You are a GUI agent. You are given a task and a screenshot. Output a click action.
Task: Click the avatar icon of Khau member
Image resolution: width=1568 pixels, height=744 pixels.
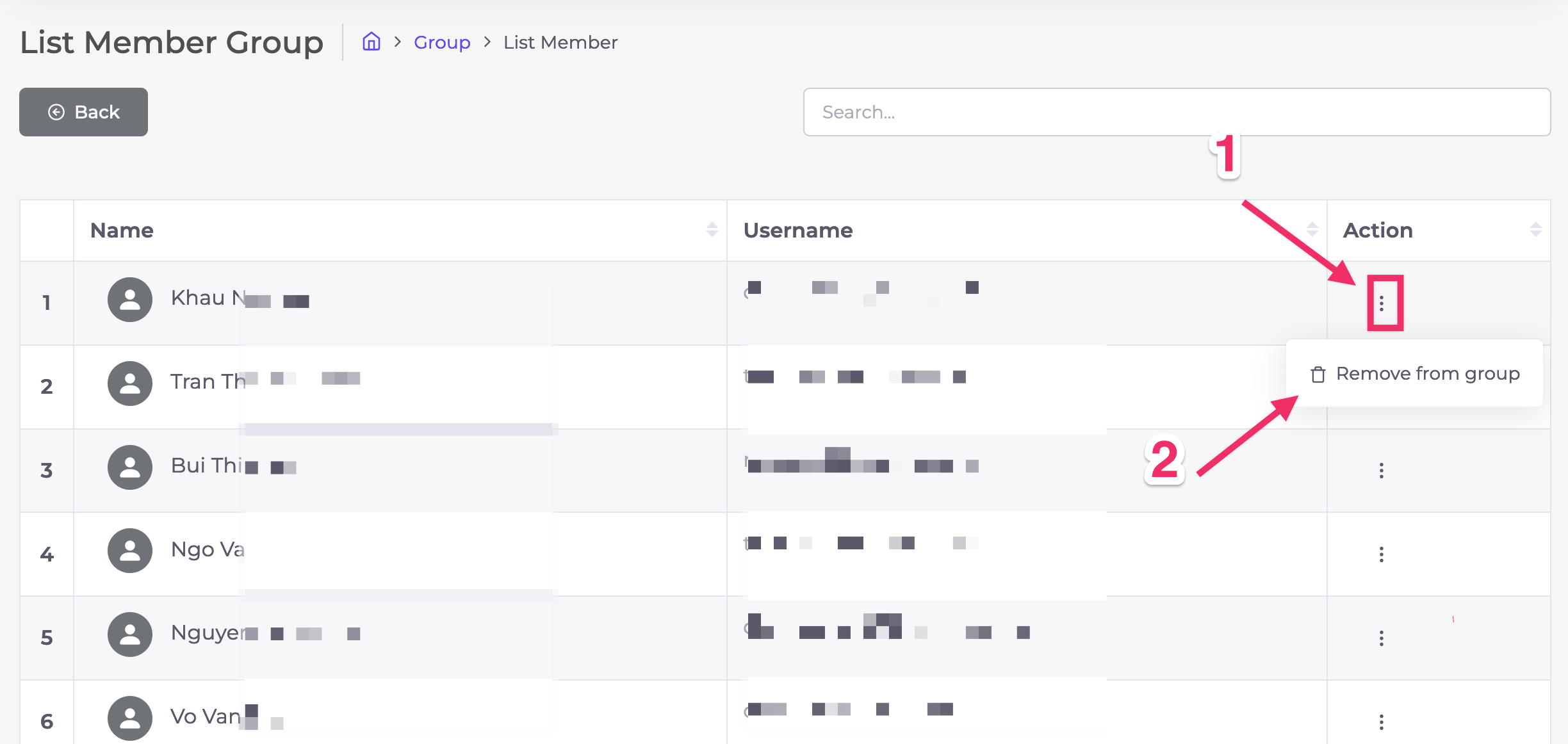130,300
